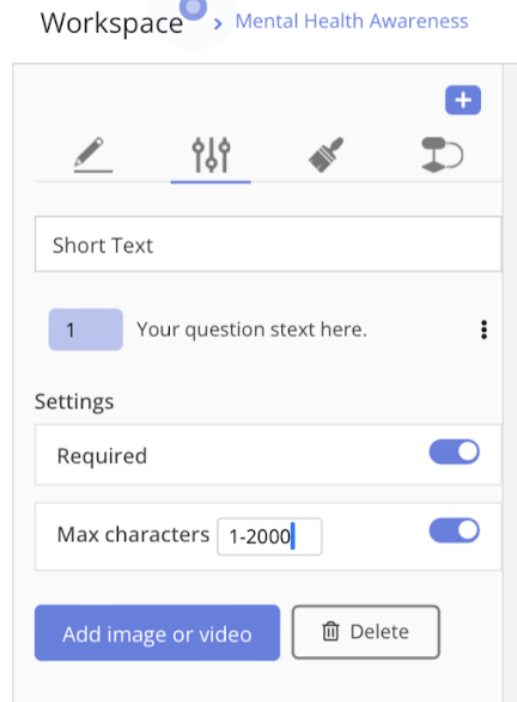Select 'Your question stext here.' item

tap(252, 330)
